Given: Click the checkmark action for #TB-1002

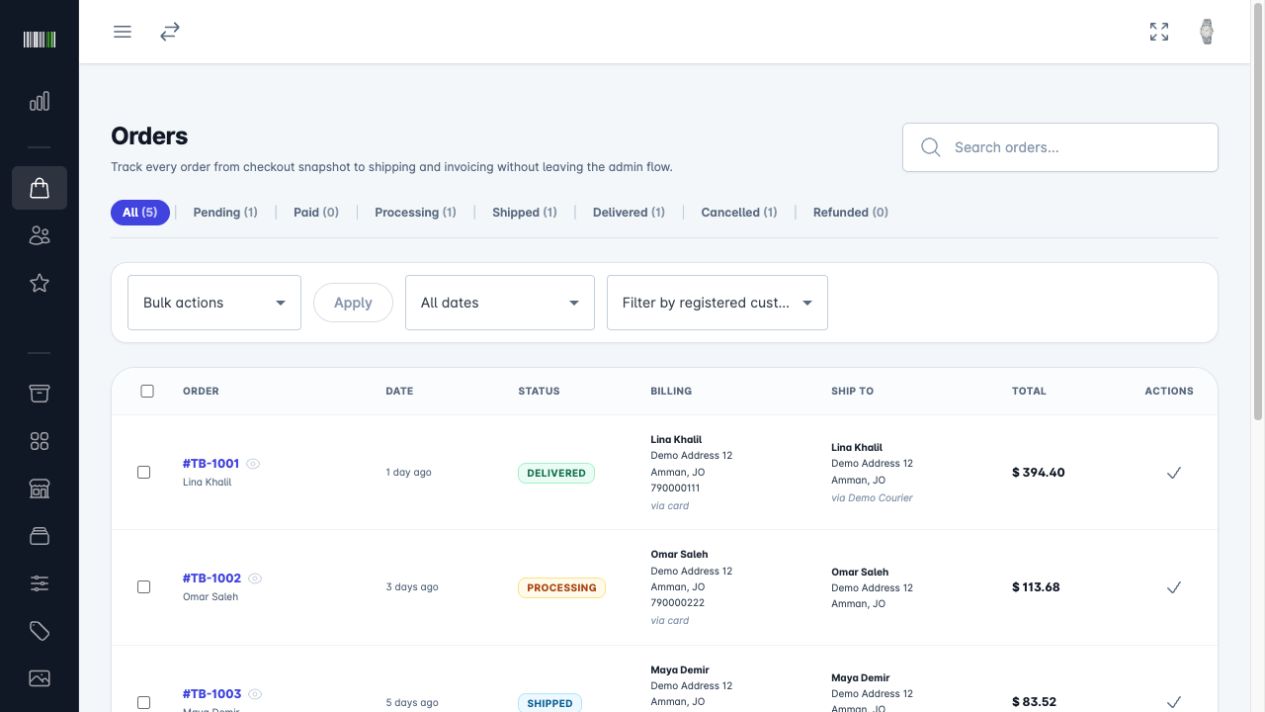Looking at the screenshot, I should 1174,588.
